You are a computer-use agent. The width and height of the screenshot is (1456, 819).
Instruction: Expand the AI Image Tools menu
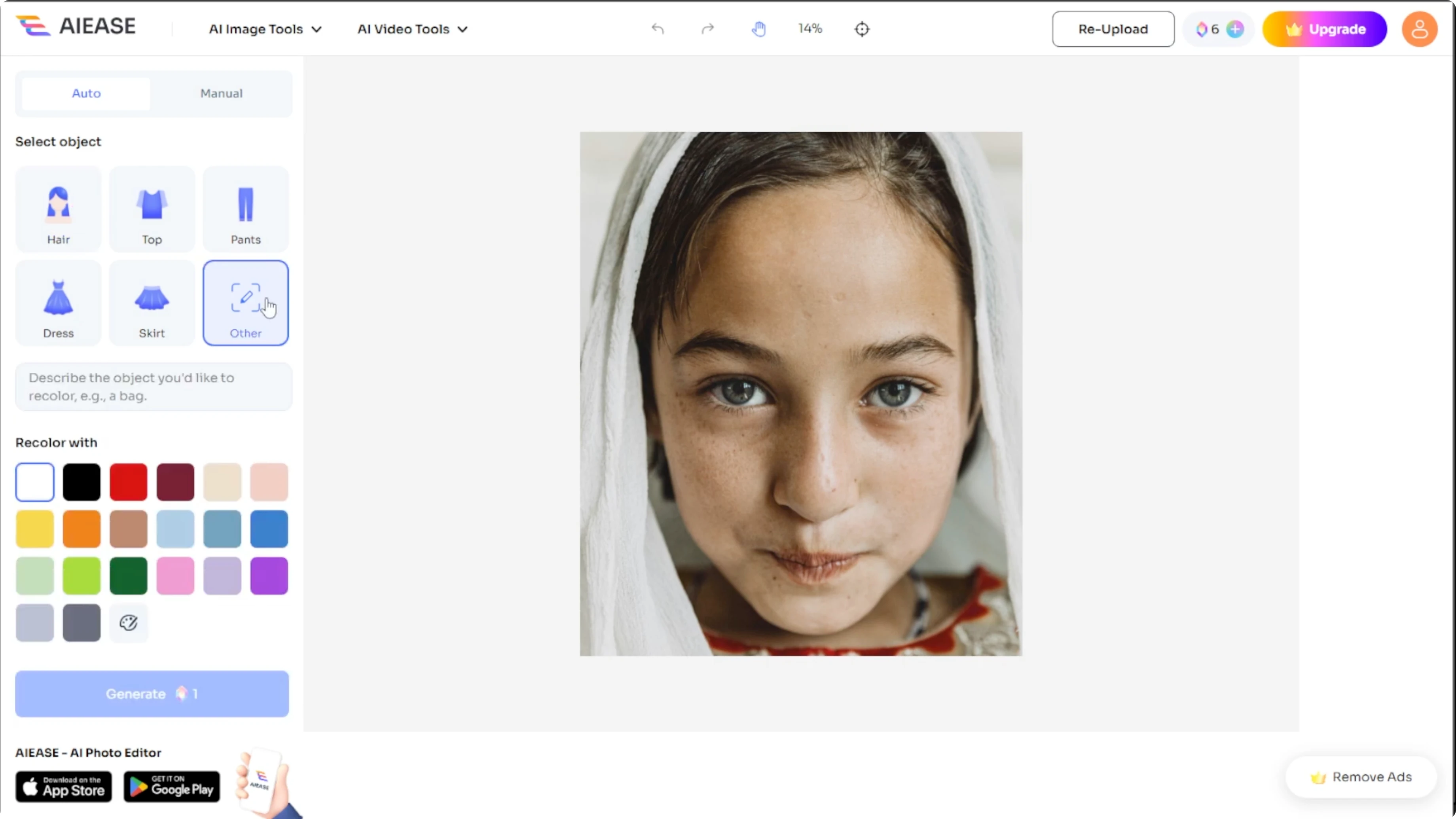coord(265,29)
